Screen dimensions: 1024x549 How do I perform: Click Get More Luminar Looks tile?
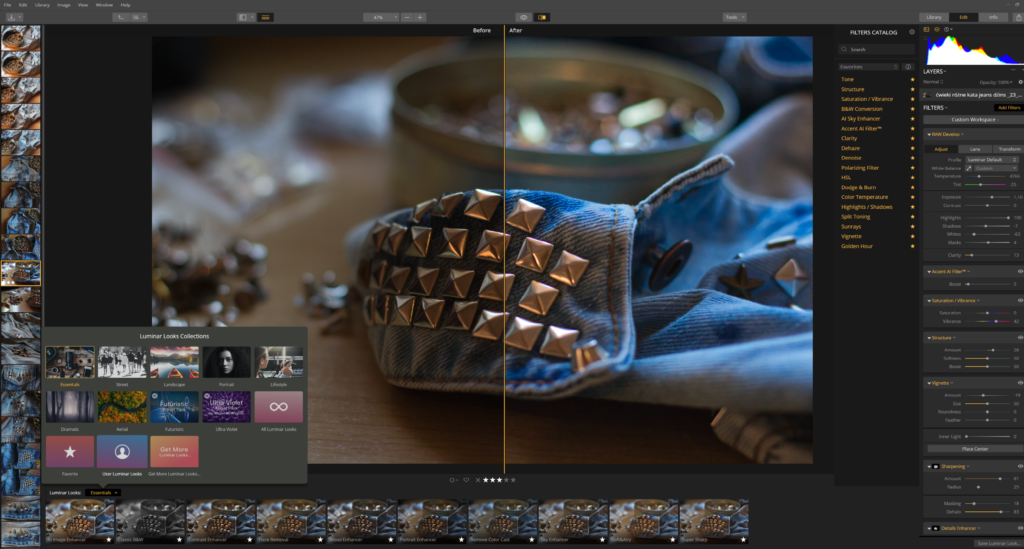point(174,452)
